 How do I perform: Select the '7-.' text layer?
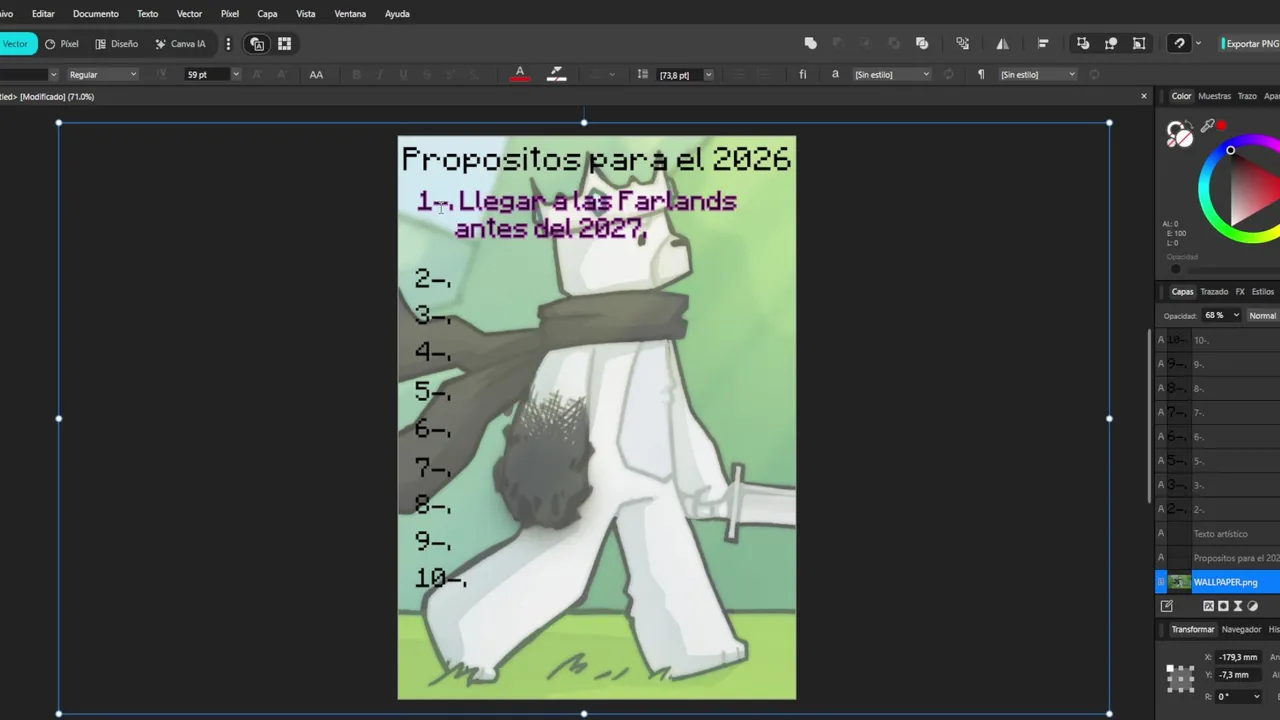click(x=1218, y=413)
